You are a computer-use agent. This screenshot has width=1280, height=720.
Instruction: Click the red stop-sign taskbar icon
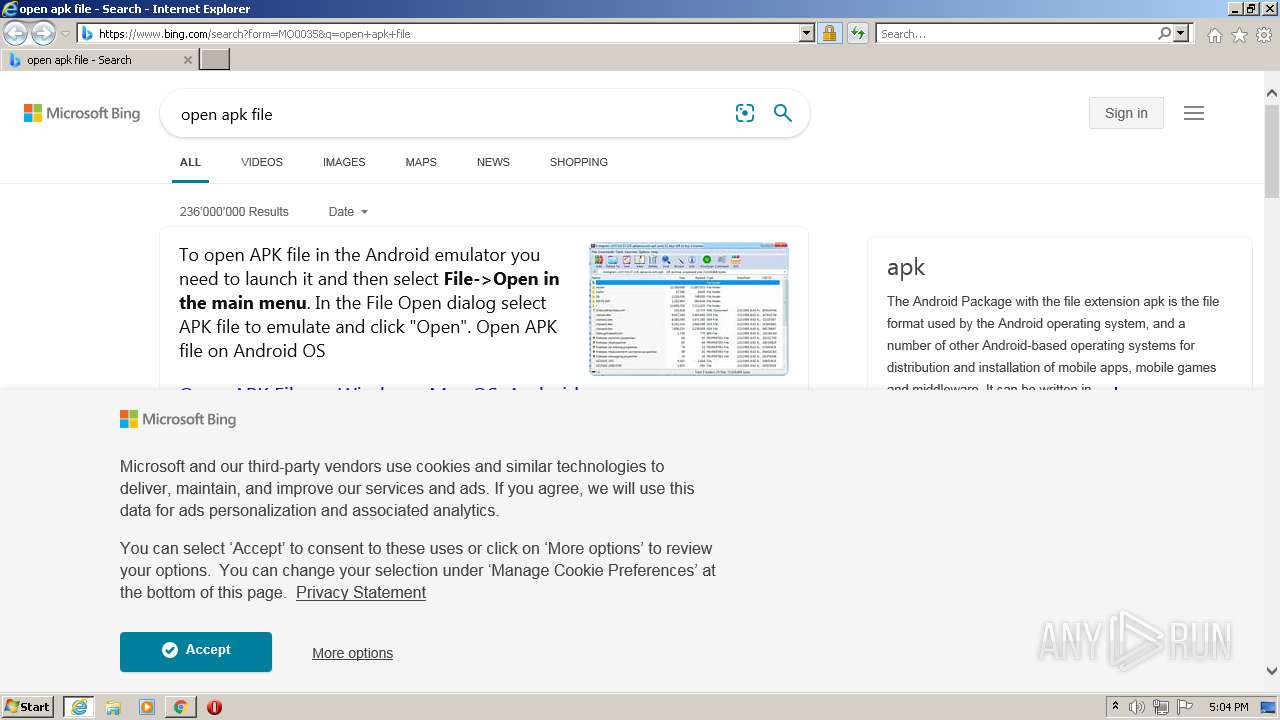tap(214, 707)
